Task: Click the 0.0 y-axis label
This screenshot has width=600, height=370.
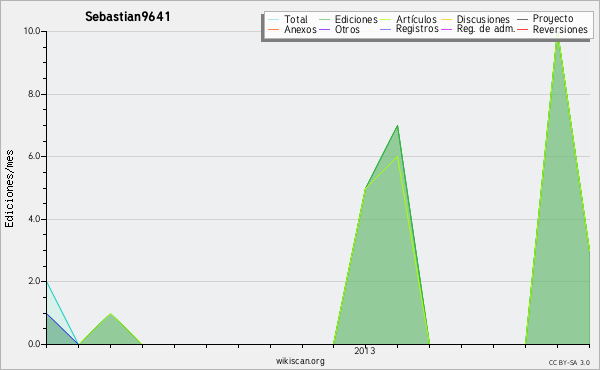Action: click(x=34, y=344)
